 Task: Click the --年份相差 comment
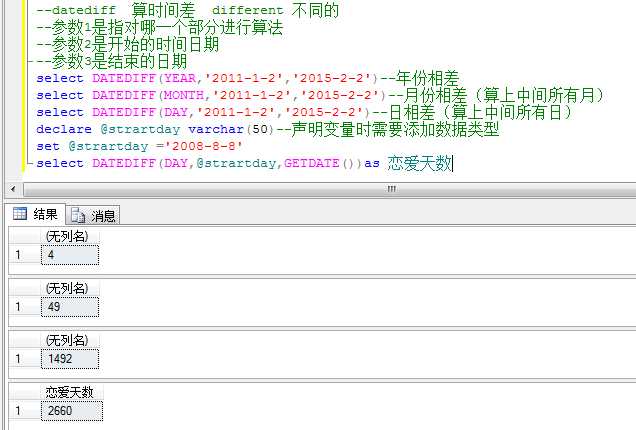pyautogui.click(x=420, y=78)
